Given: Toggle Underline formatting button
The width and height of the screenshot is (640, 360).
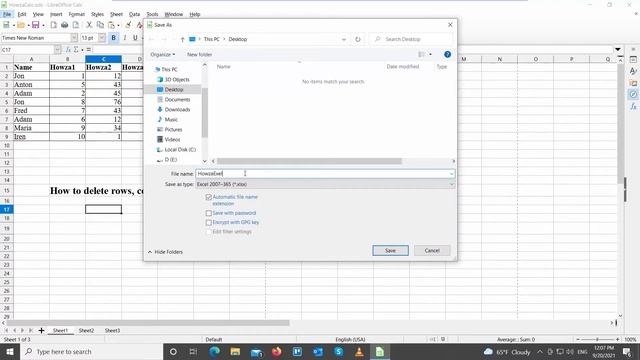Looking at the screenshot, I should [x=135, y=38].
